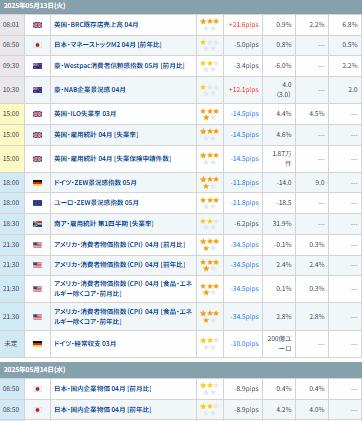Click the star rating for ドイツ・経常収支 row
This screenshot has width=363, height=421.
[209, 344]
